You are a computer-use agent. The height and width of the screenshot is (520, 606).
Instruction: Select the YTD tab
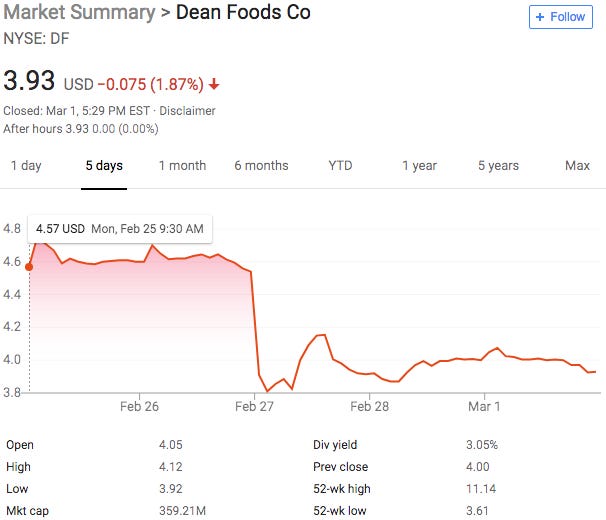(340, 166)
